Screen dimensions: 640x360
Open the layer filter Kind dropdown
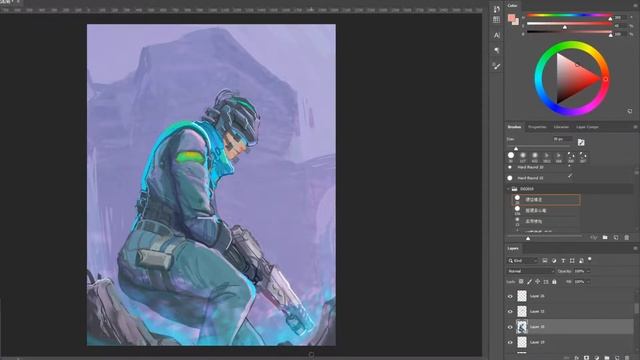pos(523,260)
